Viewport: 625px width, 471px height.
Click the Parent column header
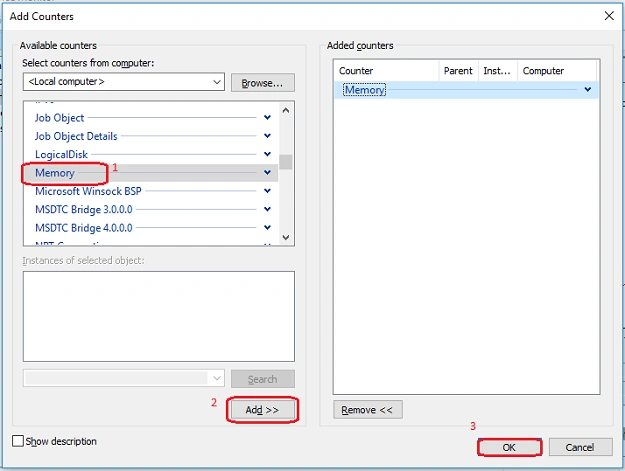point(458,71)
